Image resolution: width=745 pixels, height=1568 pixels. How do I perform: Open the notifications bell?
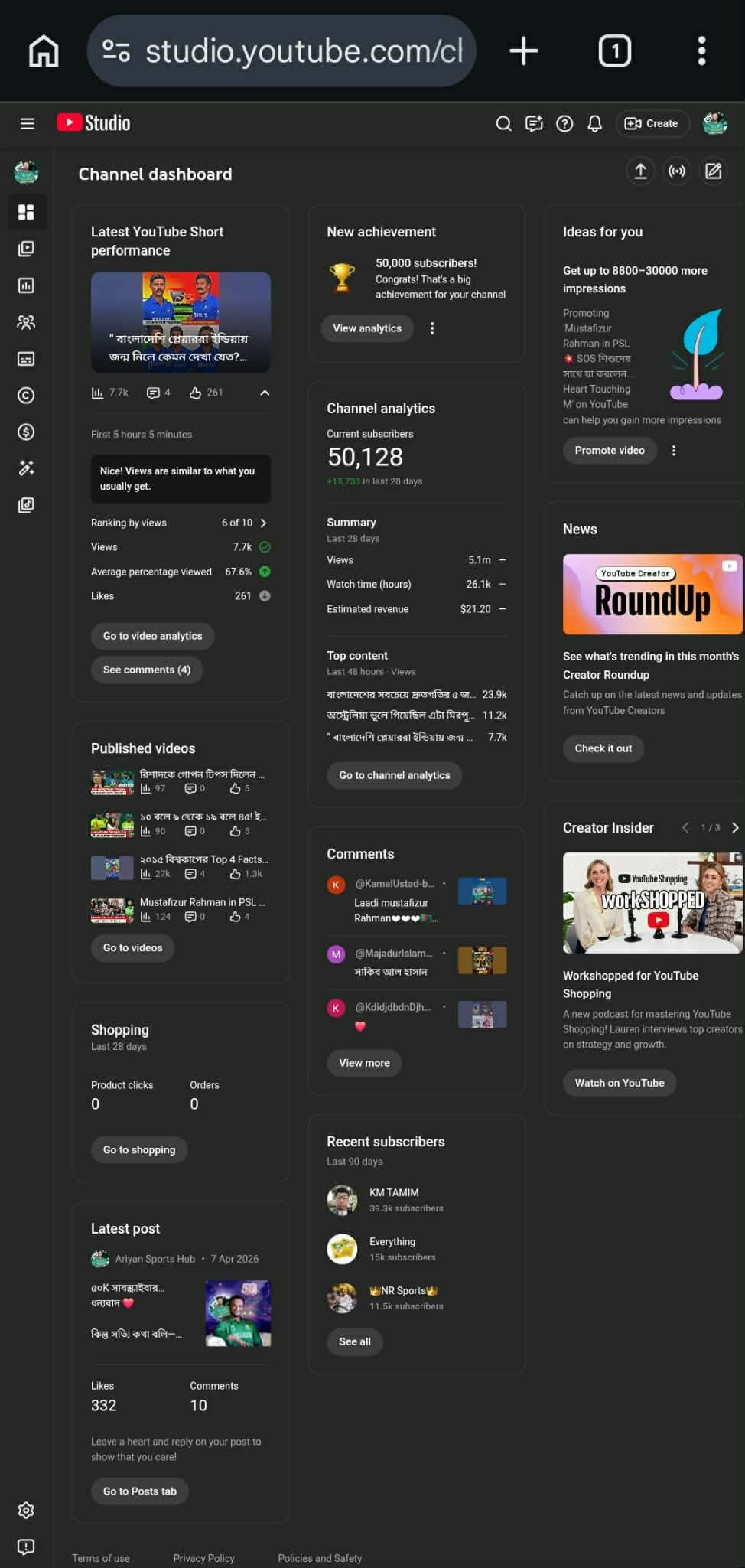pyautogui.click(x=594, y=123)
